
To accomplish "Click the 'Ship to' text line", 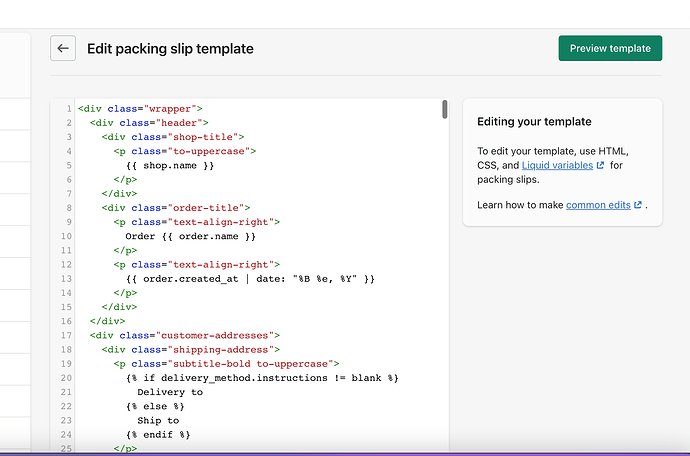I will [158, 421].
